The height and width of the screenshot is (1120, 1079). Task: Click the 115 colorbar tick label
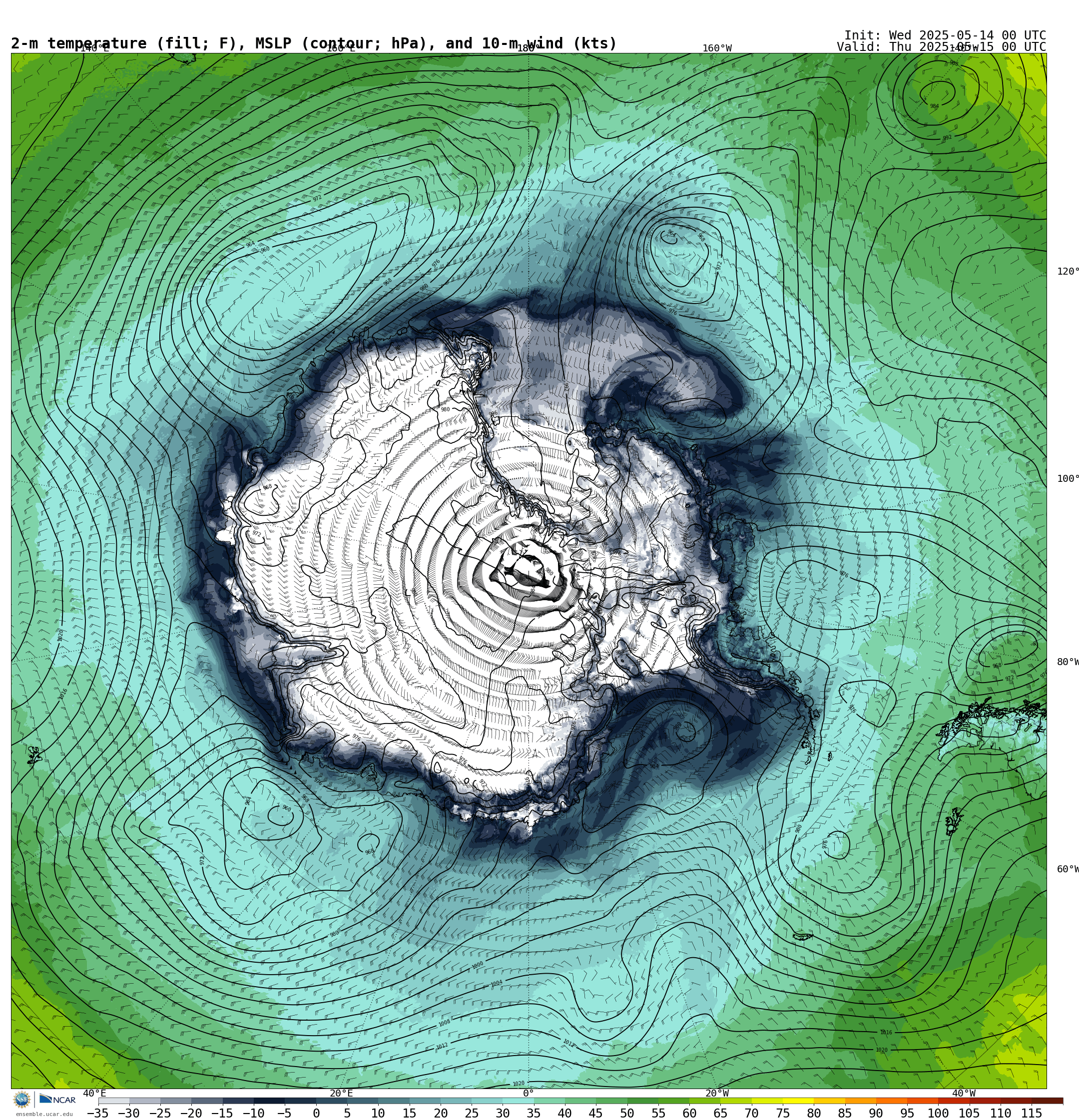pos(1032,1113)
